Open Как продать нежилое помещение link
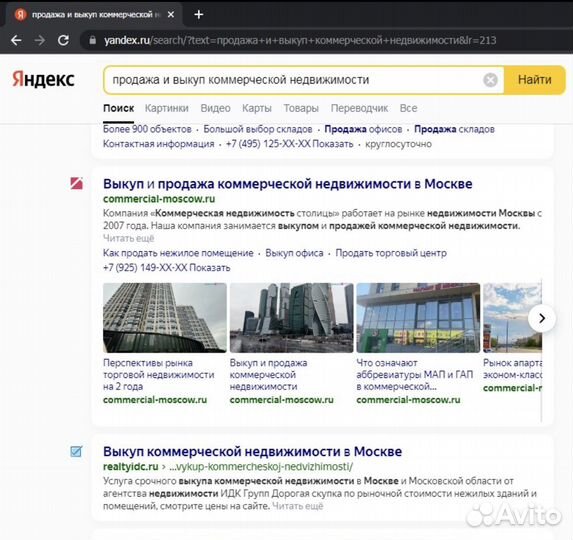 178,253
